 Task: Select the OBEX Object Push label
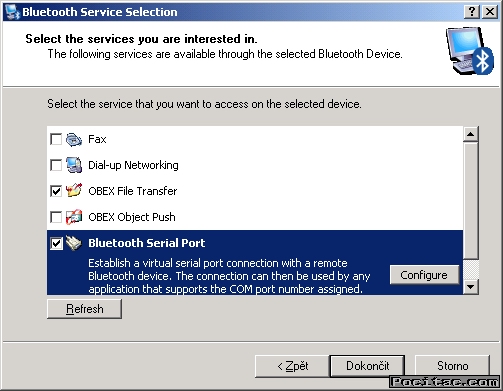132,217
